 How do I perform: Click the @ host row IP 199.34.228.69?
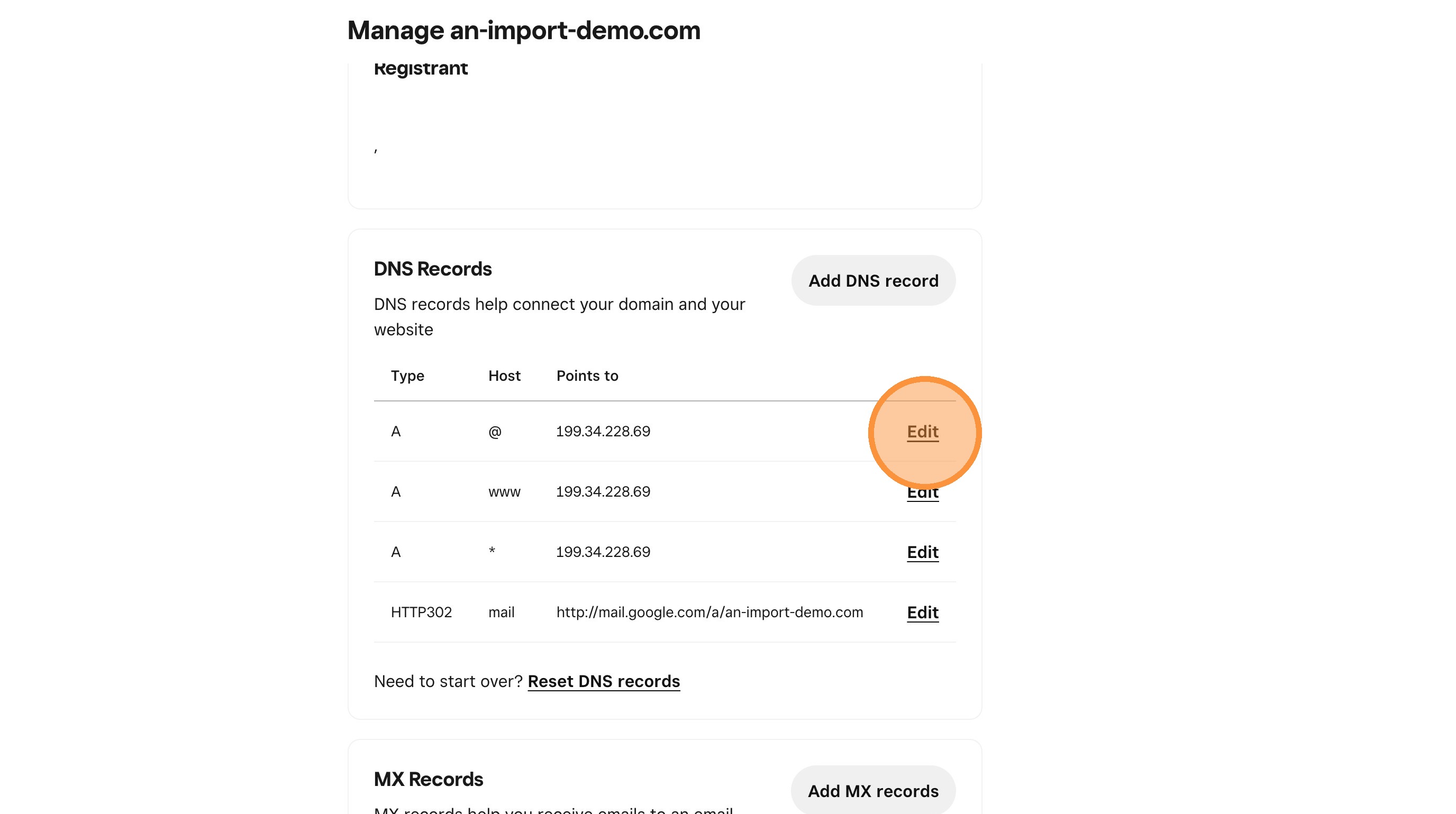click(603, 432)
